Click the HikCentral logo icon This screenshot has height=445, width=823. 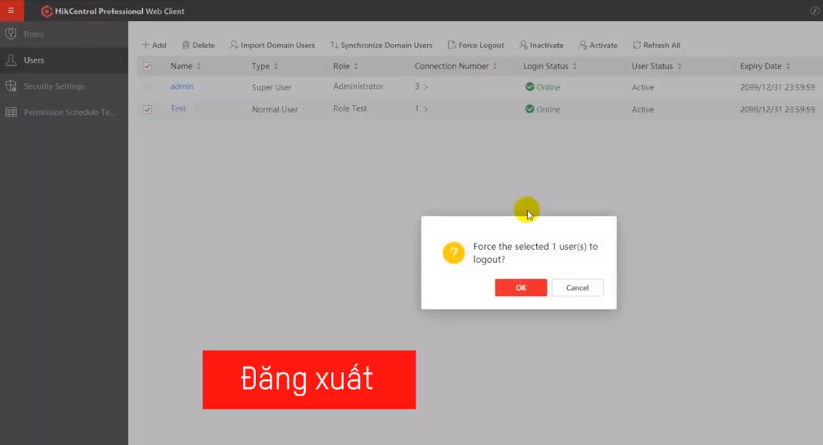coord(47,11)
